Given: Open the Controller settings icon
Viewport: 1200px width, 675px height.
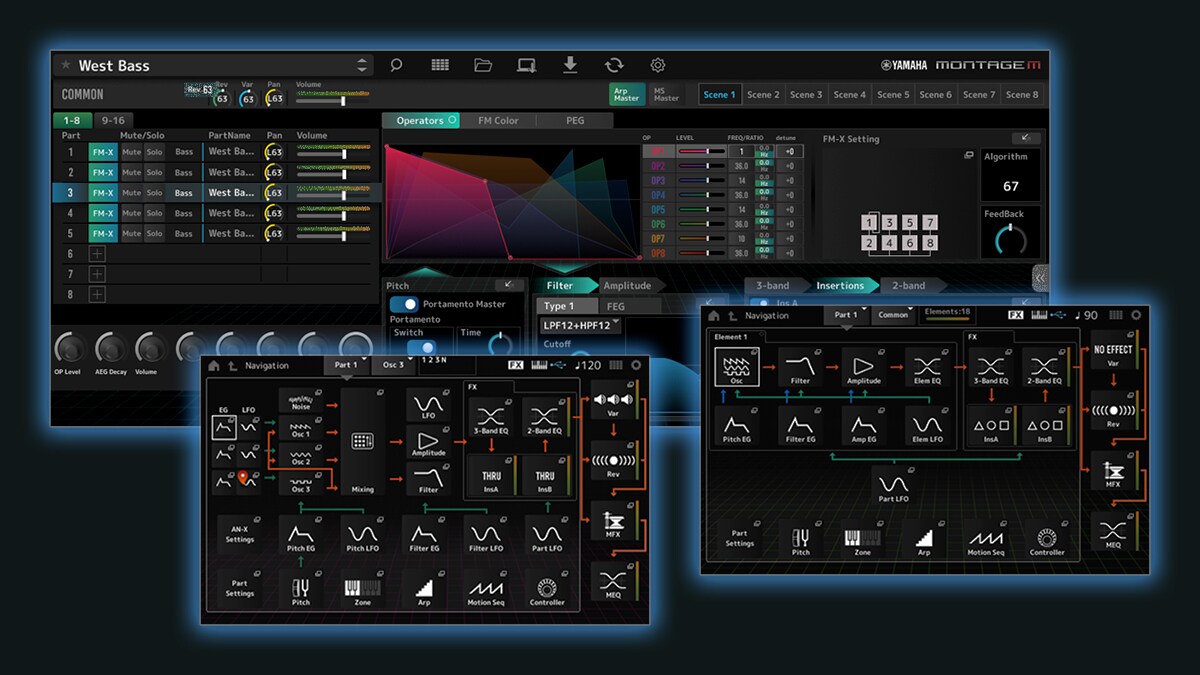Looking at the screenshot, I should 547,588.
